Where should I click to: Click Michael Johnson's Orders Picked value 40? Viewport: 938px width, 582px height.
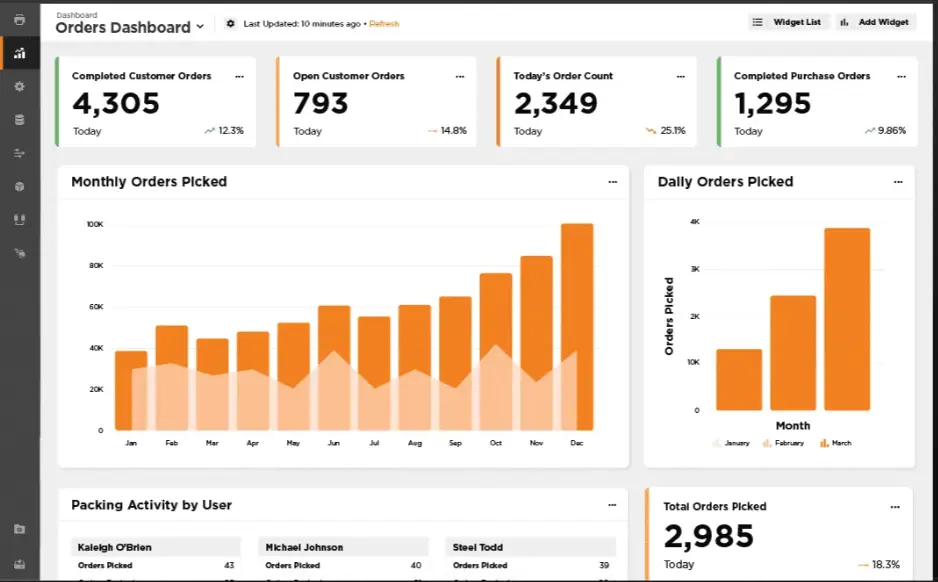click(416, 565)
